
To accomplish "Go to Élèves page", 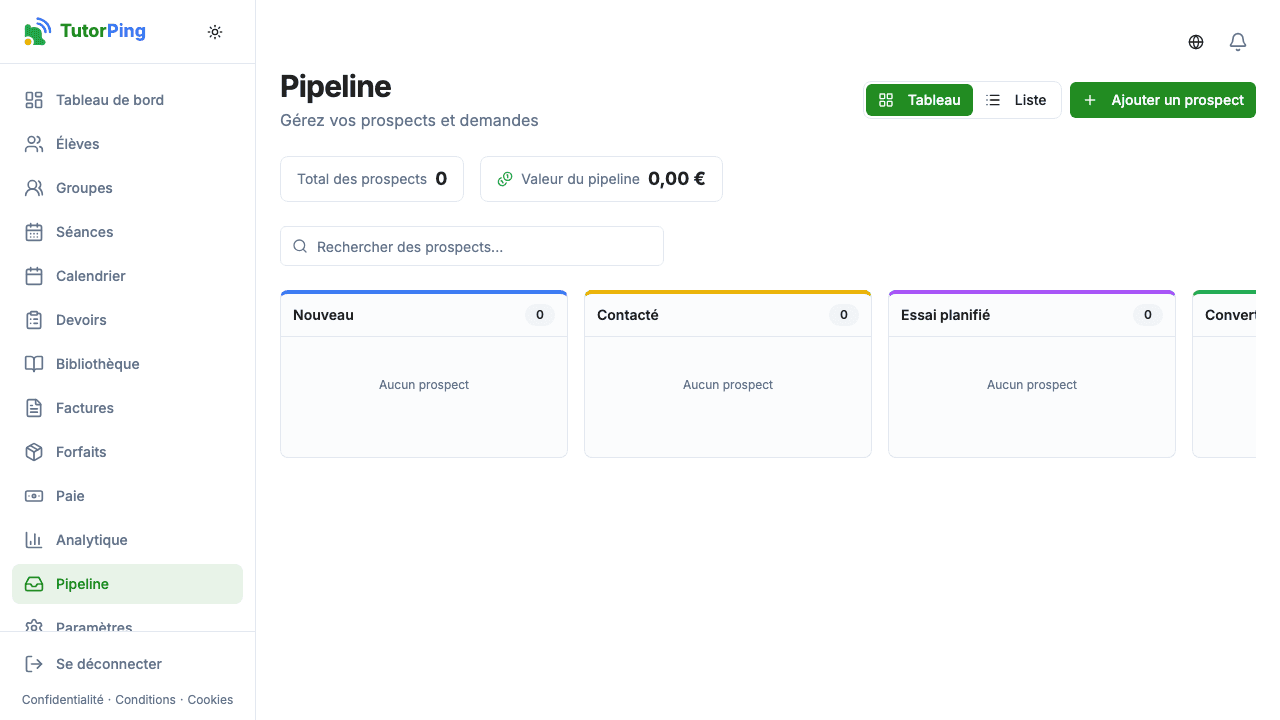I will click(x=127, y=144).
